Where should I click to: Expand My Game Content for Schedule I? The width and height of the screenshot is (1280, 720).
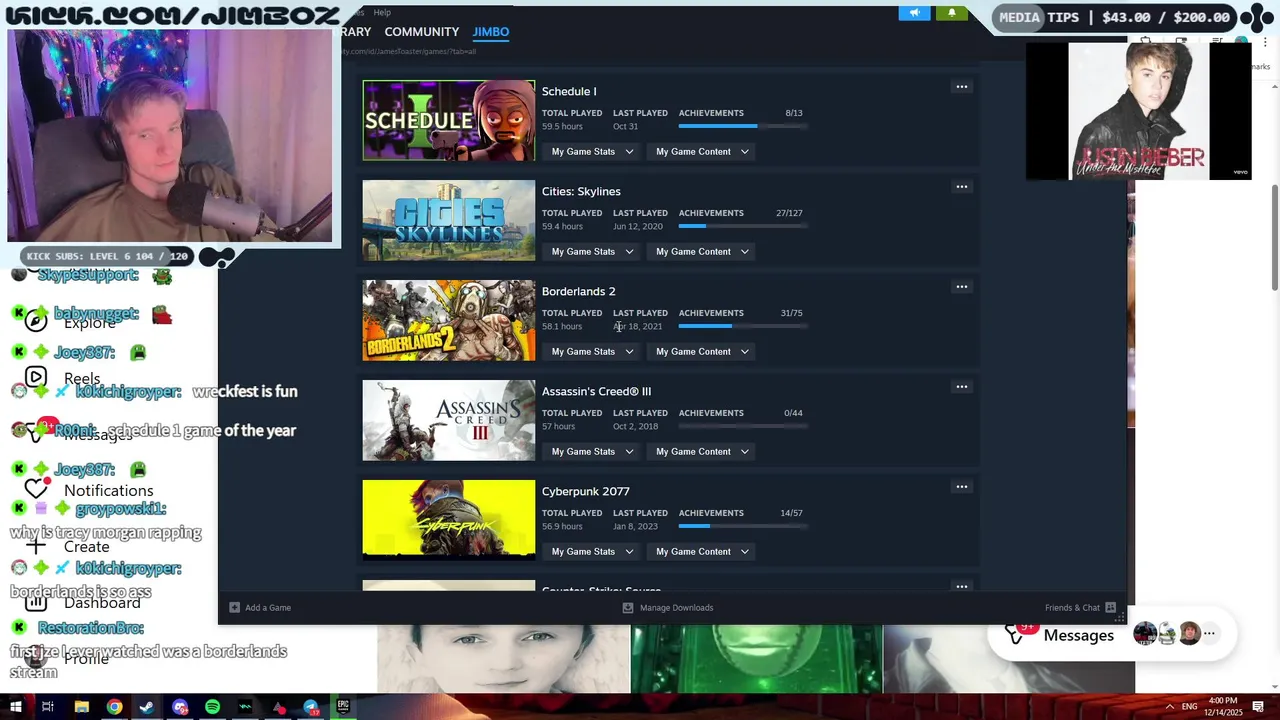[702, 152]
